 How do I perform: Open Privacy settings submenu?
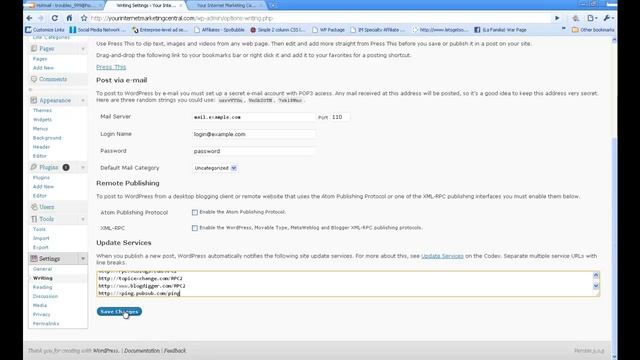coord(41,314)
